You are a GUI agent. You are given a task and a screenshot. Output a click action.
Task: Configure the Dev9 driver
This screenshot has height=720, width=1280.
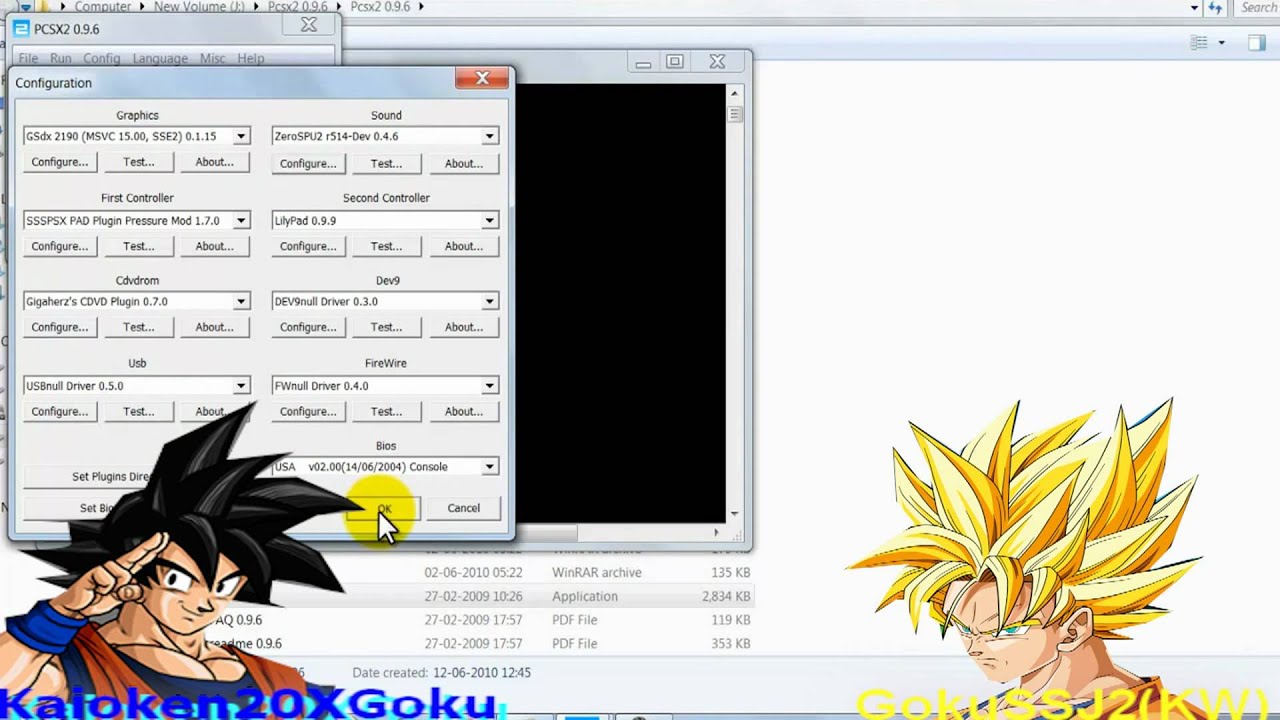pyautogui.click(x=308, y=327)
